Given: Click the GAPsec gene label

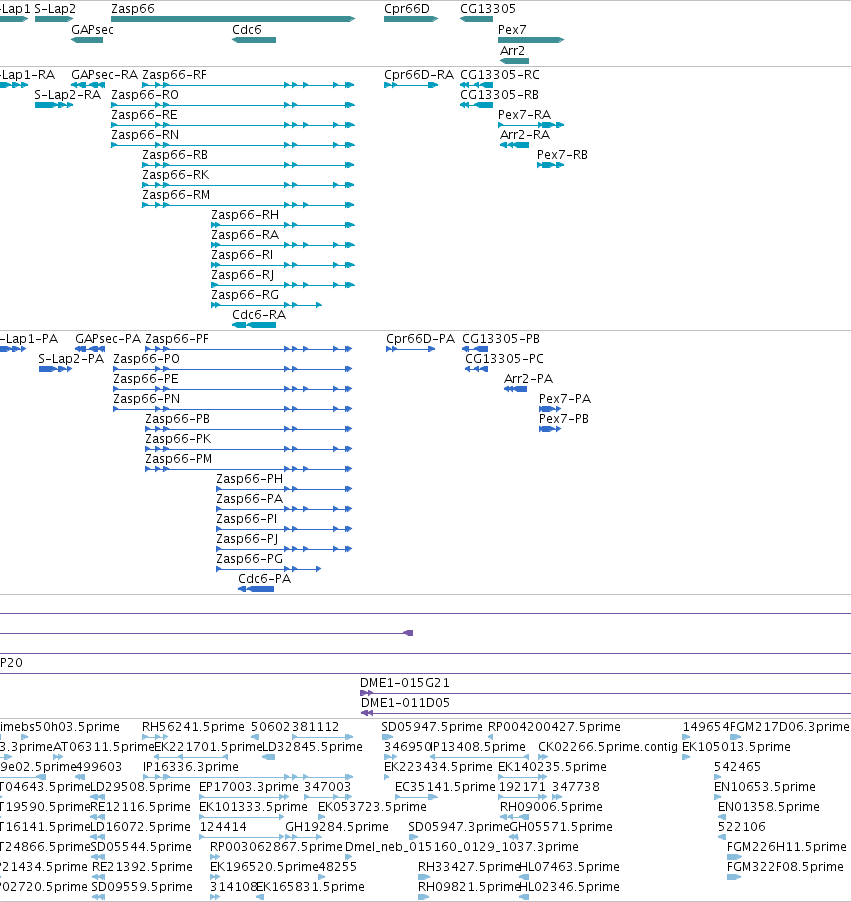Looking at the screenshot, I should (92, 29).
